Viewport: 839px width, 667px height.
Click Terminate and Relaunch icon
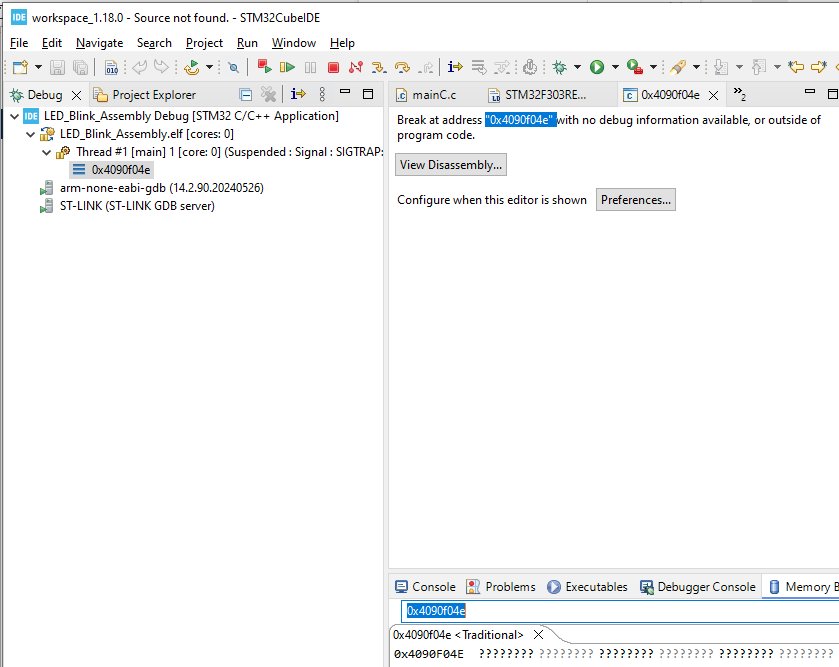pos(264,67)
